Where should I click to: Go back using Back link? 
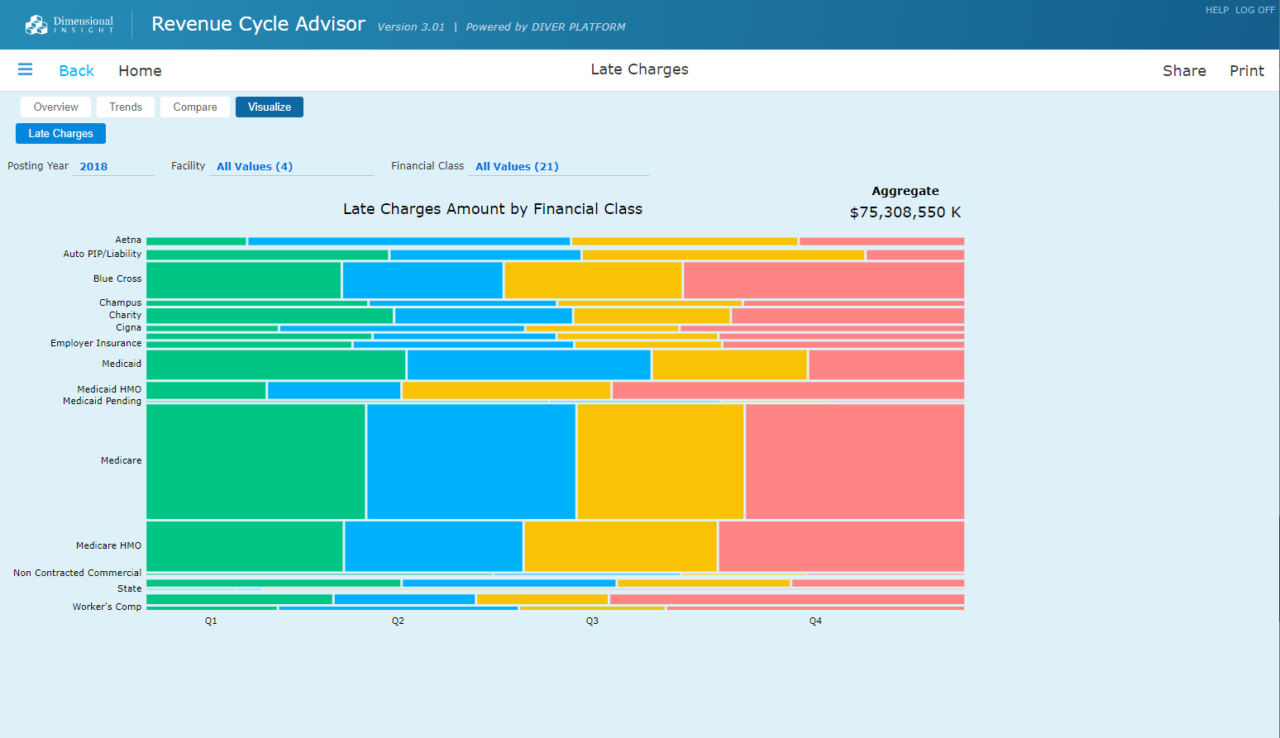(76, 71)
